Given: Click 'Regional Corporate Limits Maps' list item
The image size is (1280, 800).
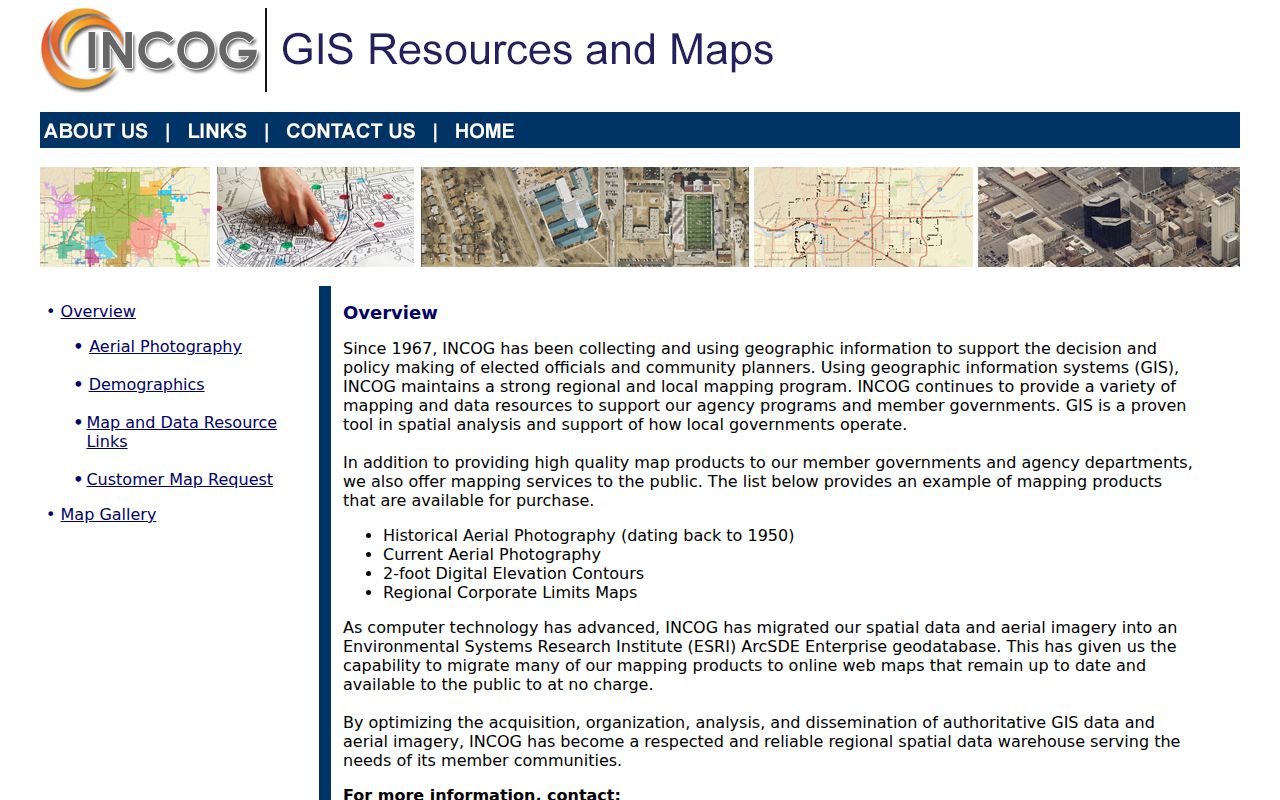Looking at the screenshot, I should 510,593.
